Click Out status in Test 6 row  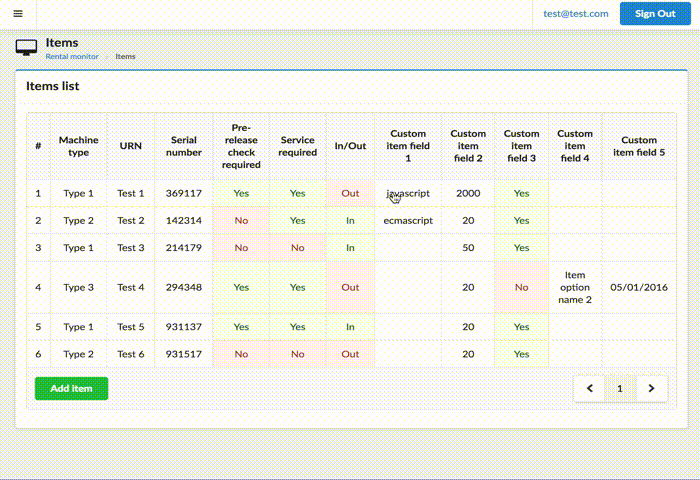[x=350, y=354]
